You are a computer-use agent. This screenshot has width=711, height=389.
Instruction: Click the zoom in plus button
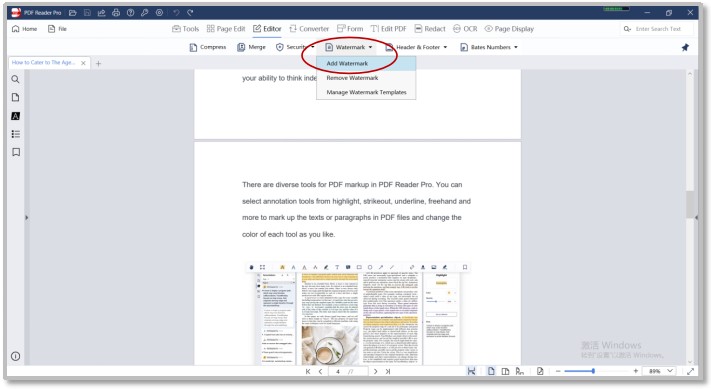click(x=636, y=371)
